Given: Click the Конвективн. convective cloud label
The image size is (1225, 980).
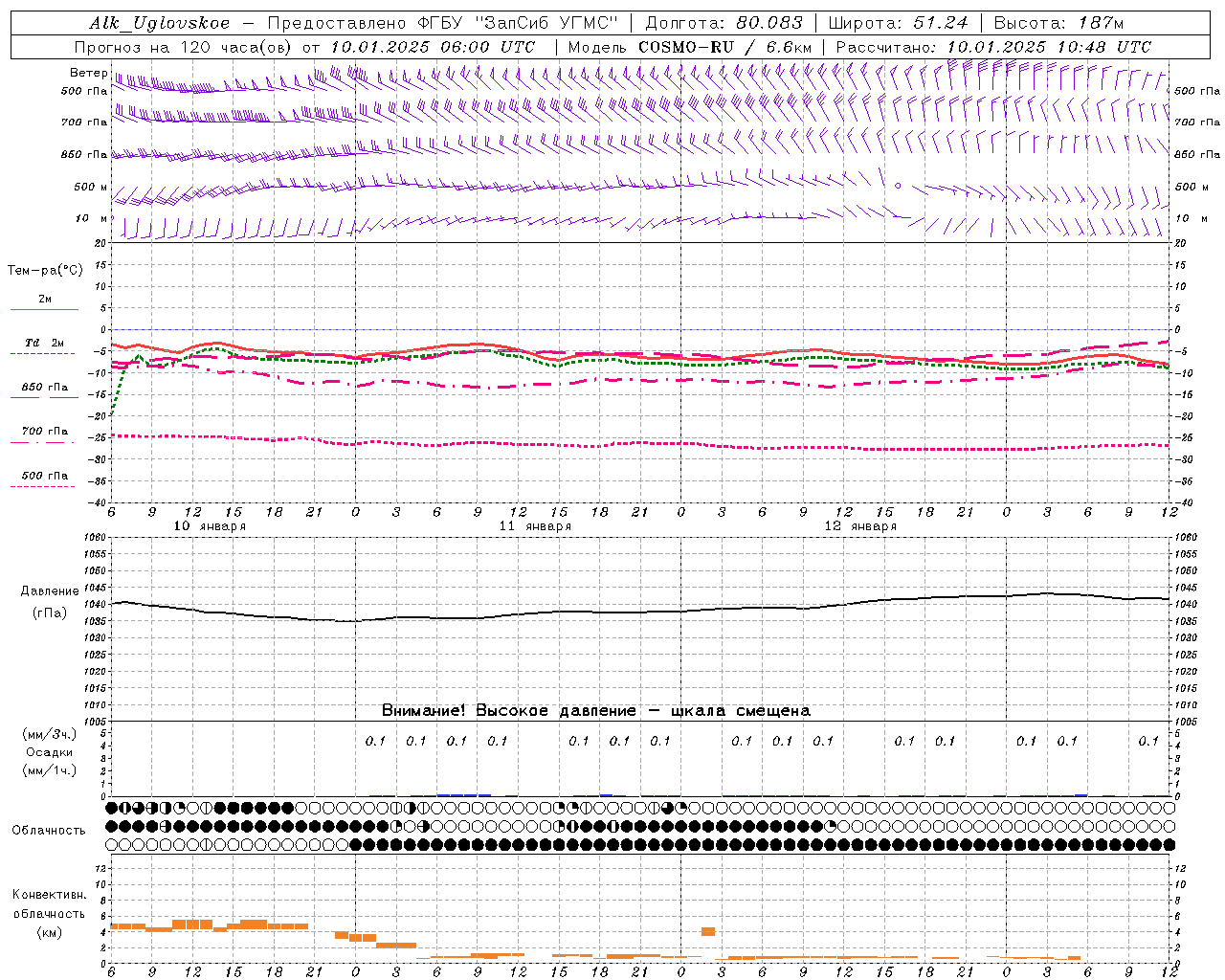Looking at the screenshot, I should pos(50,895).
